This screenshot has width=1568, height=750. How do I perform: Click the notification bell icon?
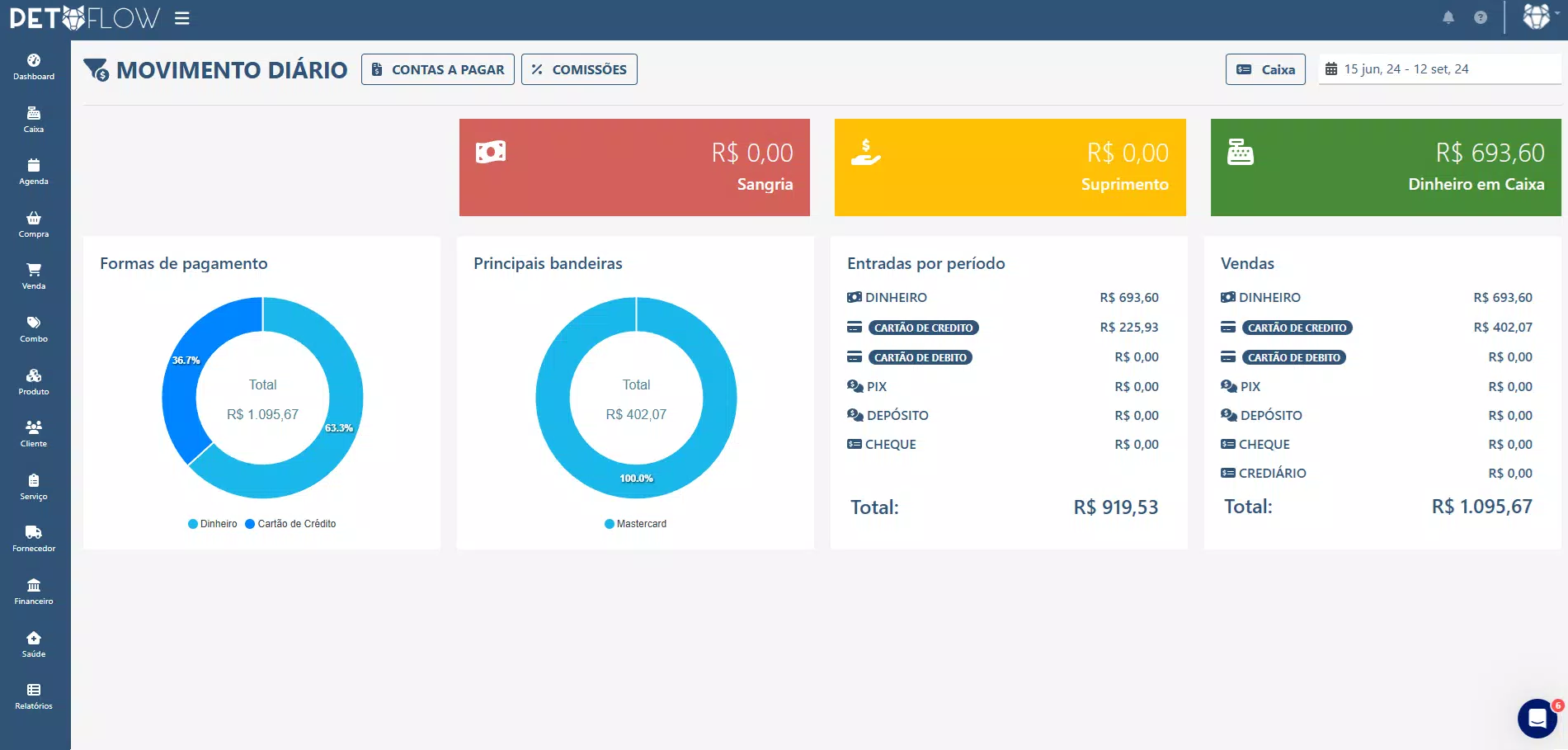pyautogui.click(x=1448, y=17)
